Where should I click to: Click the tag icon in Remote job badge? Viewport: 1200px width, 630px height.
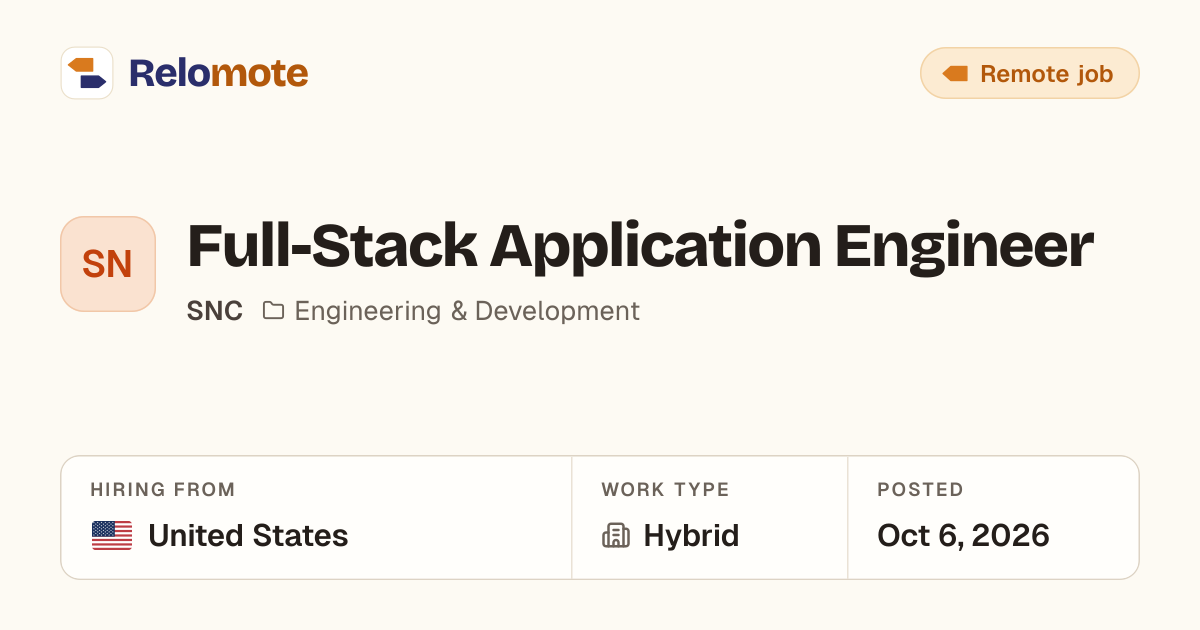coord(955,74)
